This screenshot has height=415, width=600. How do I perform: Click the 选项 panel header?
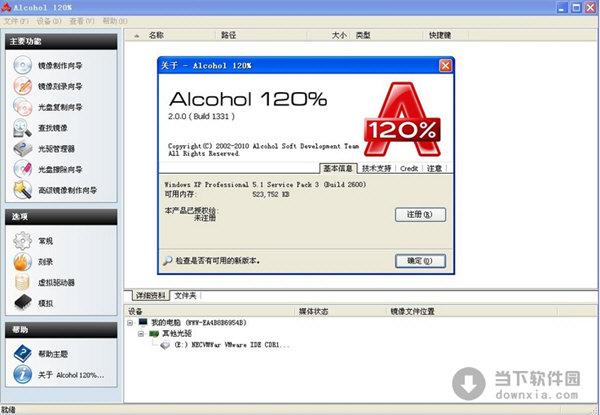[x=61, y=216]
